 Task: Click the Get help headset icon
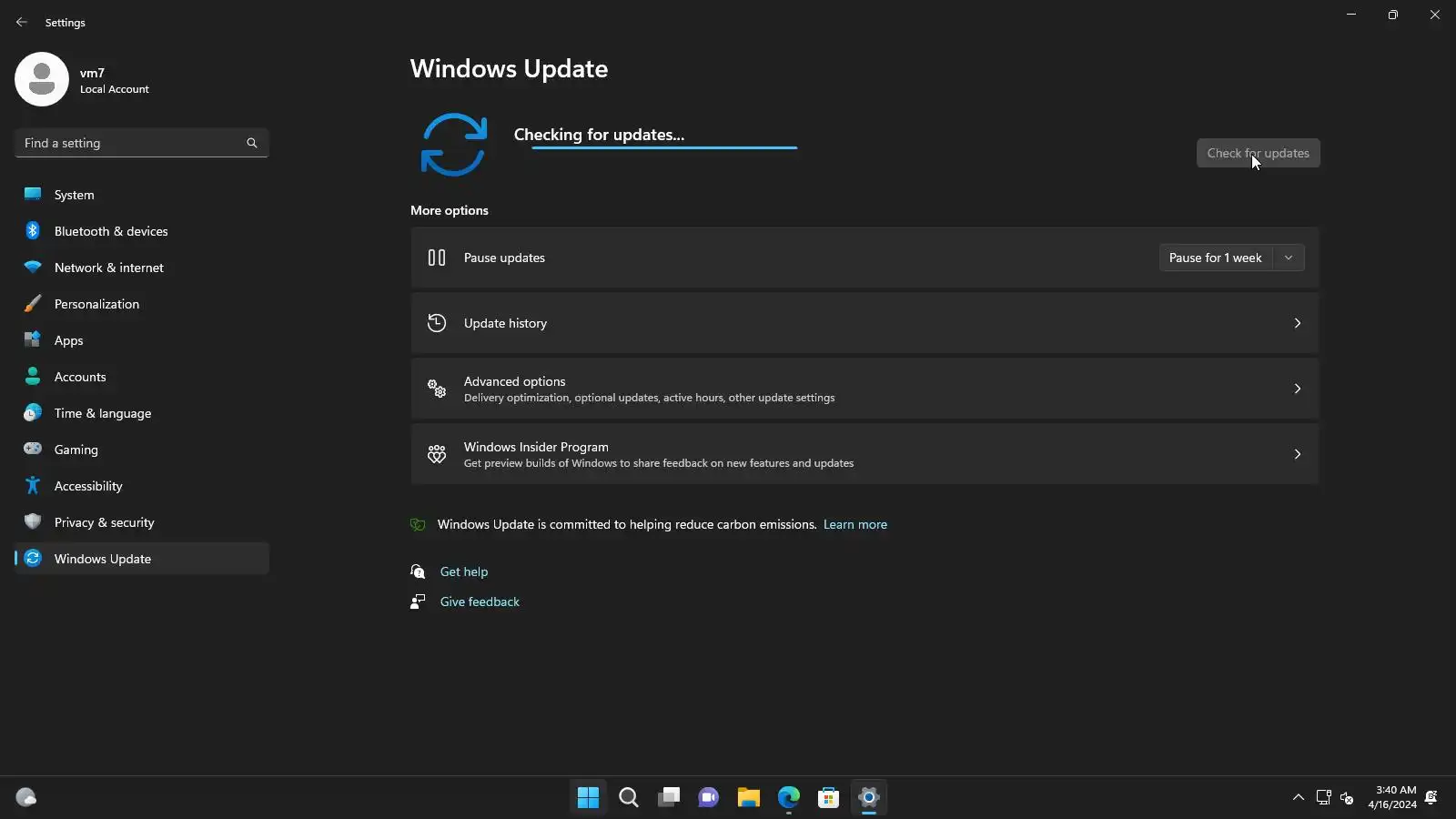point(418,571)
